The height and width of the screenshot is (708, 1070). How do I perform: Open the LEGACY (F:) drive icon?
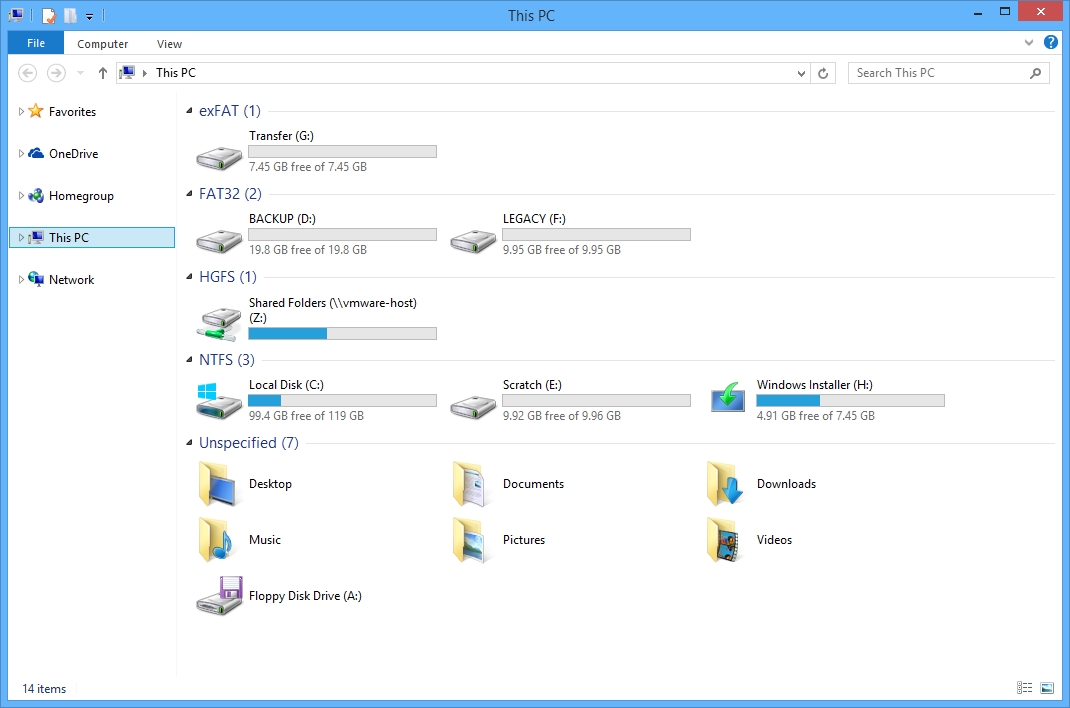[473, 241]
